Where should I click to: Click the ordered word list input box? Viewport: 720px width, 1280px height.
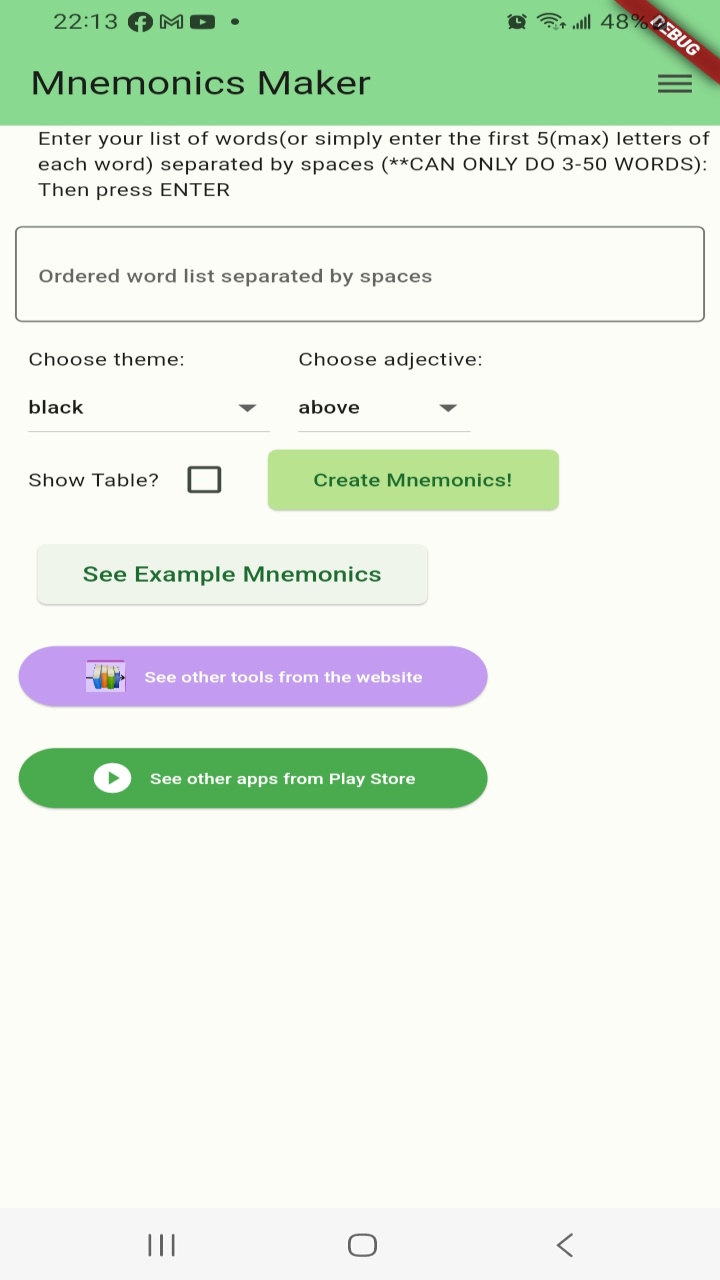(x=360, y=274)
